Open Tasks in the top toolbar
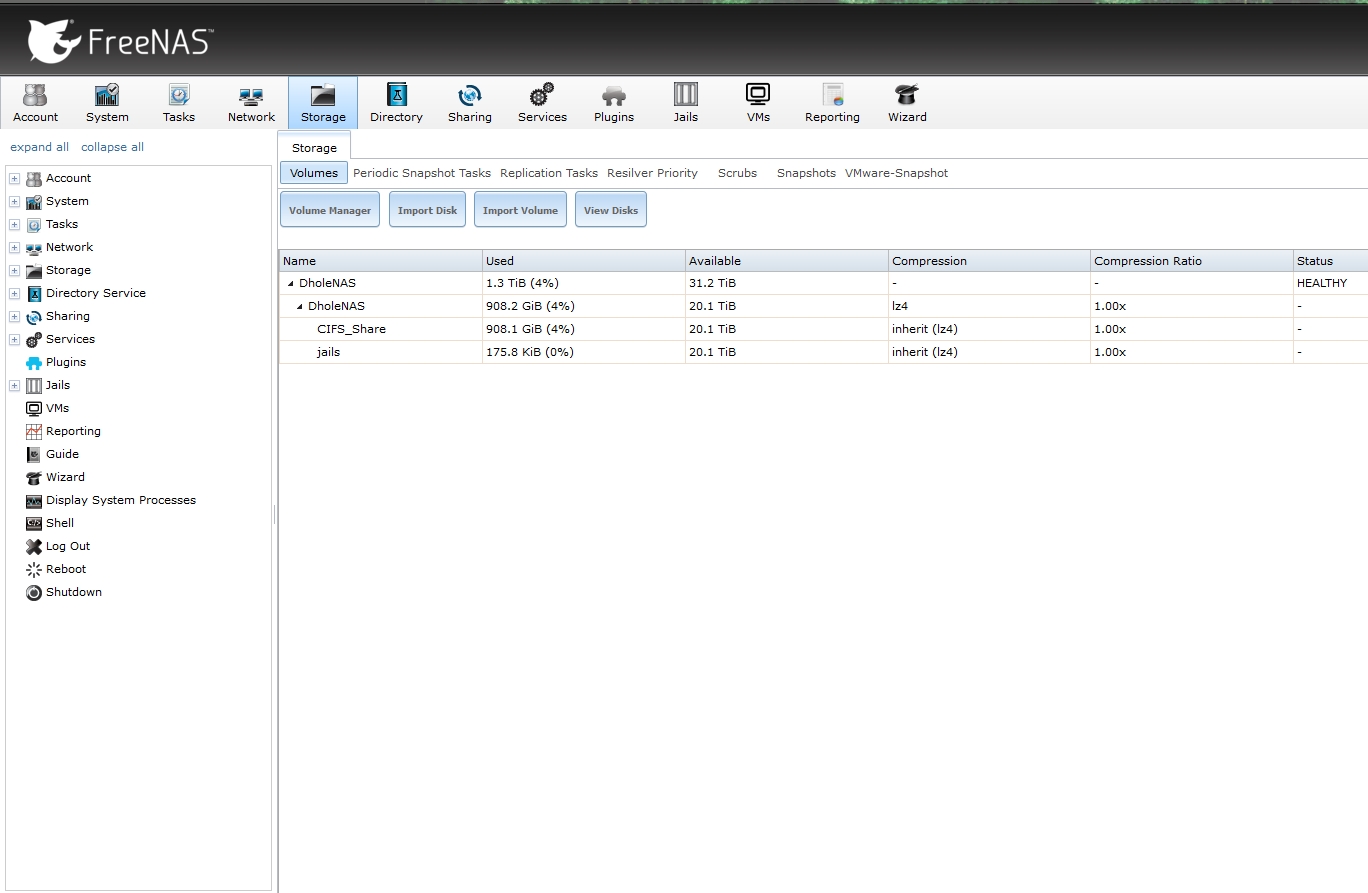 click(x=179, y=103)
